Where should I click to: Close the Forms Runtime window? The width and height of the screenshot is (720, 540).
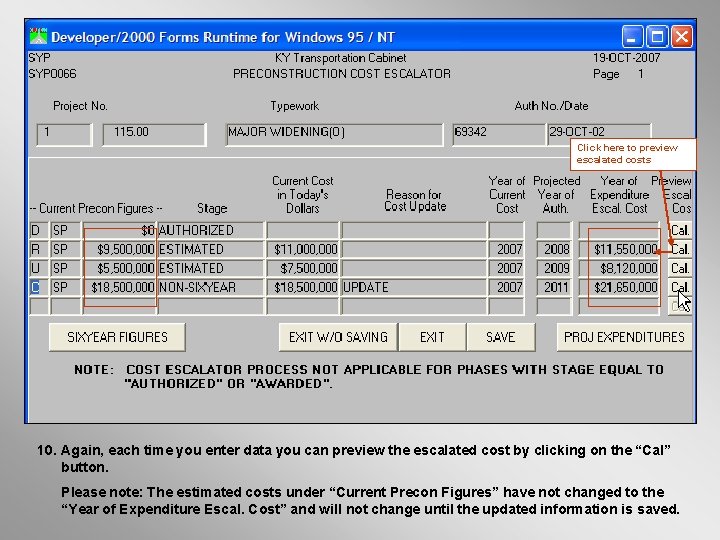682,37
